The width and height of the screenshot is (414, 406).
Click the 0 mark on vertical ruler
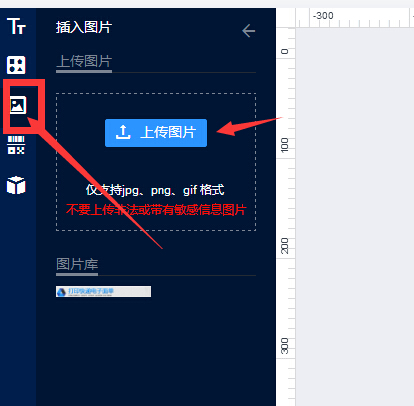(x=284, y=51)
